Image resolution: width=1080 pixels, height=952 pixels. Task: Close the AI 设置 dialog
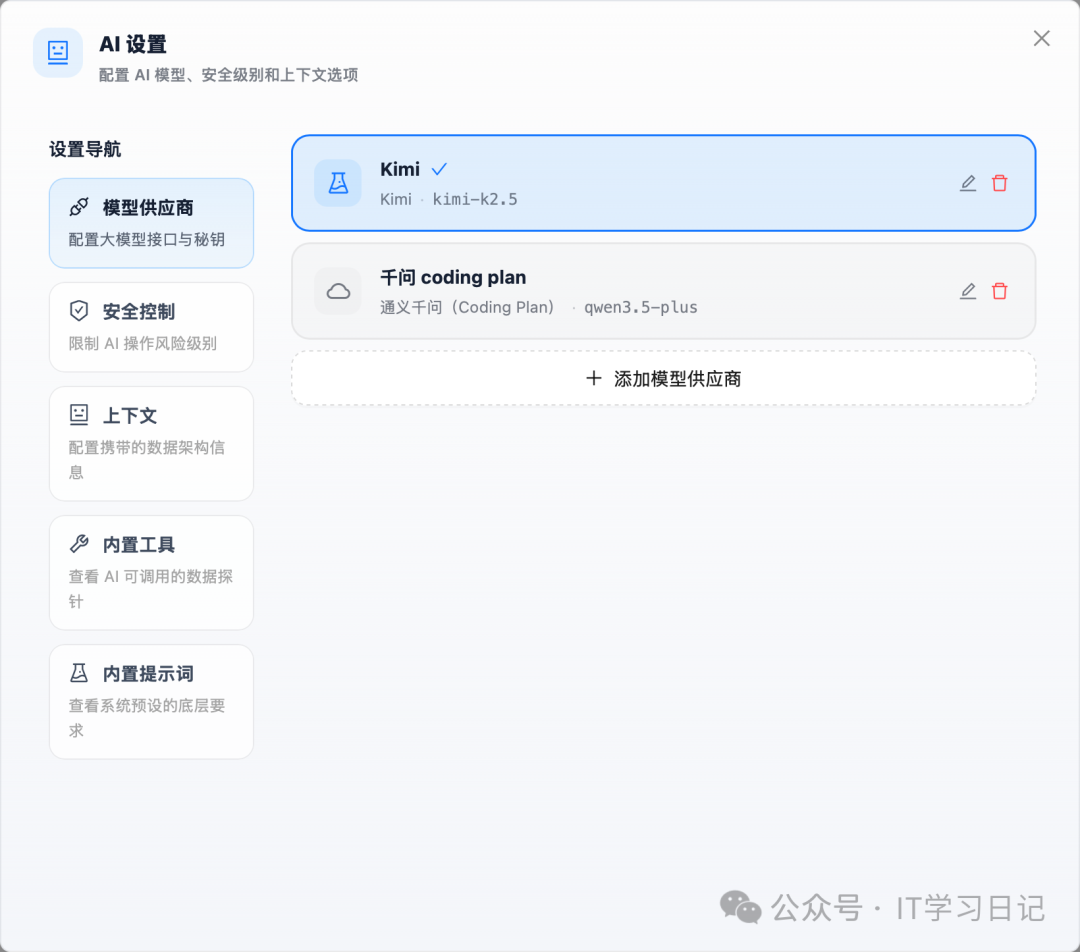click(x=1041, y=39)
